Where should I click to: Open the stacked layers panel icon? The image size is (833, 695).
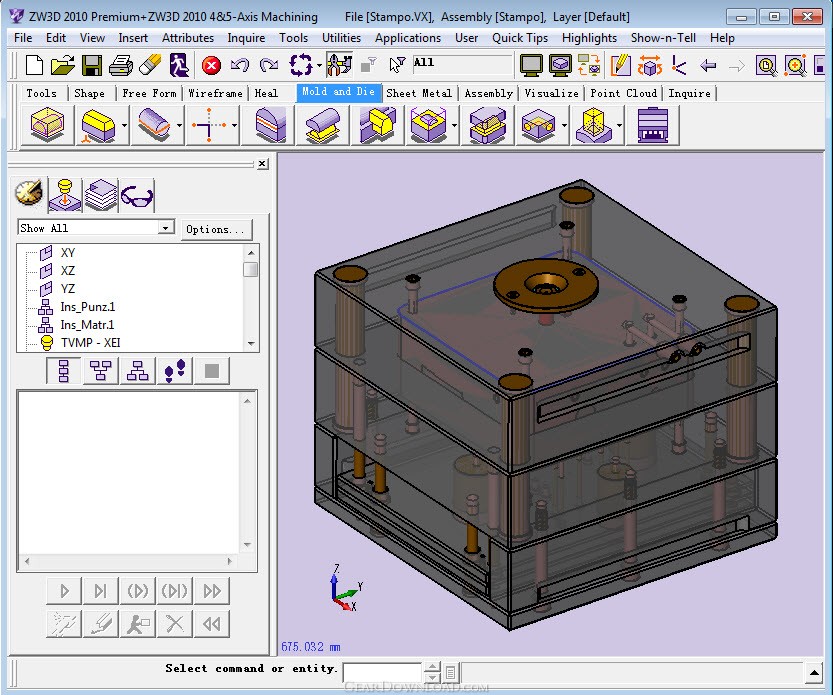click(101, 195)
